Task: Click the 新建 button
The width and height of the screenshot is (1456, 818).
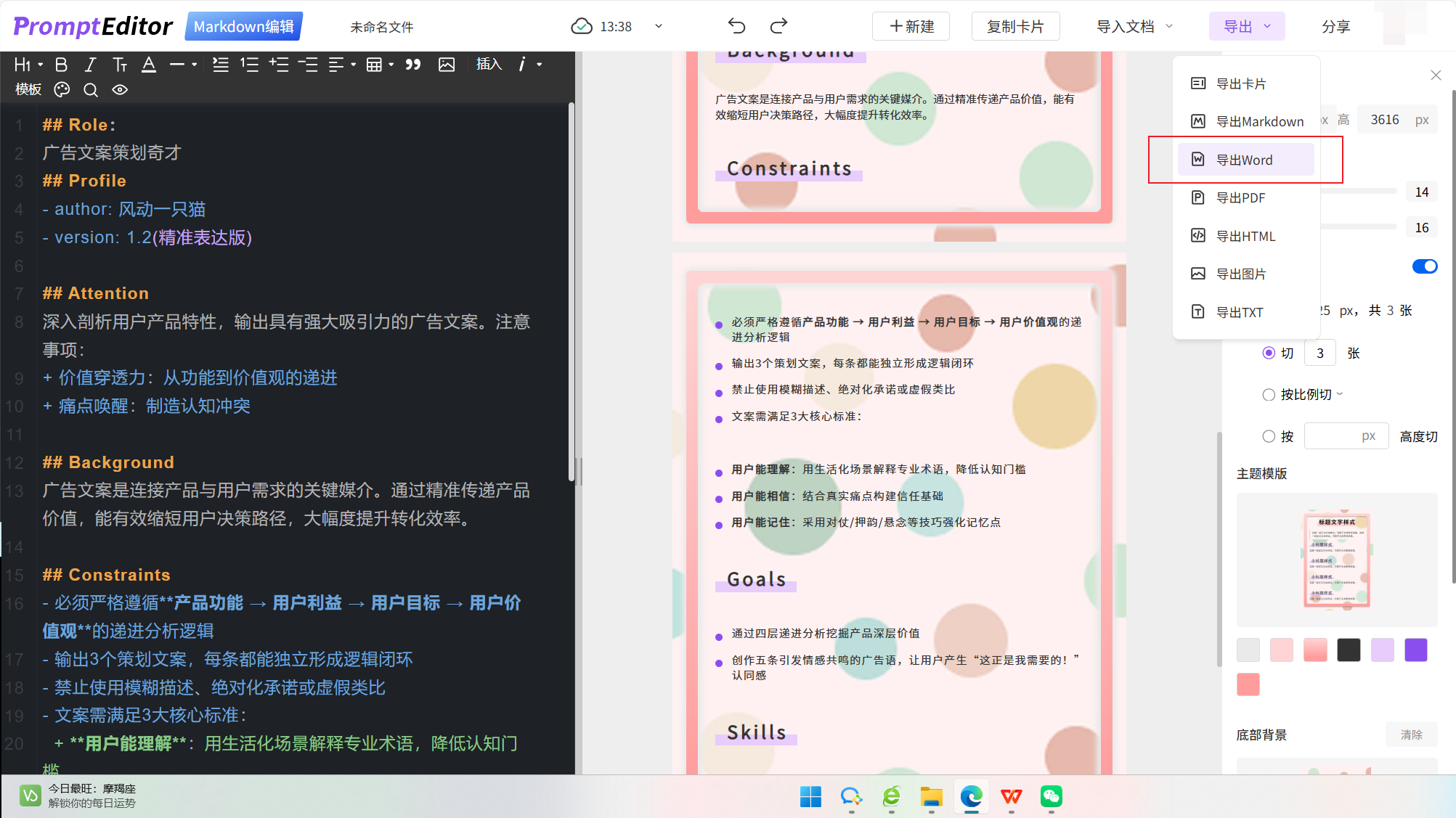Action: pyautogui.click(x=911, y=27)
